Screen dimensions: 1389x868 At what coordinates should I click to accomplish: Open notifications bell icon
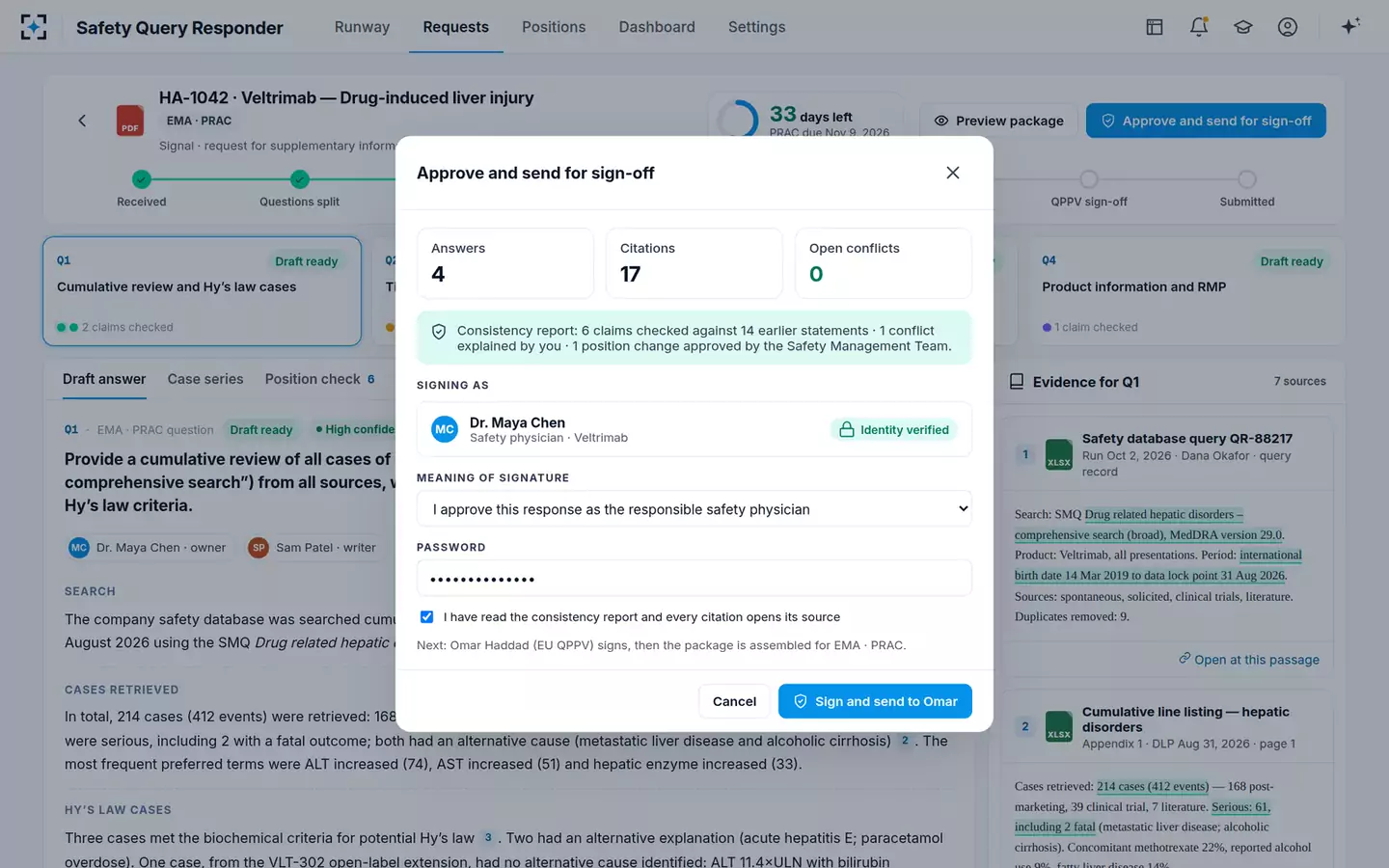(1199, 27)
